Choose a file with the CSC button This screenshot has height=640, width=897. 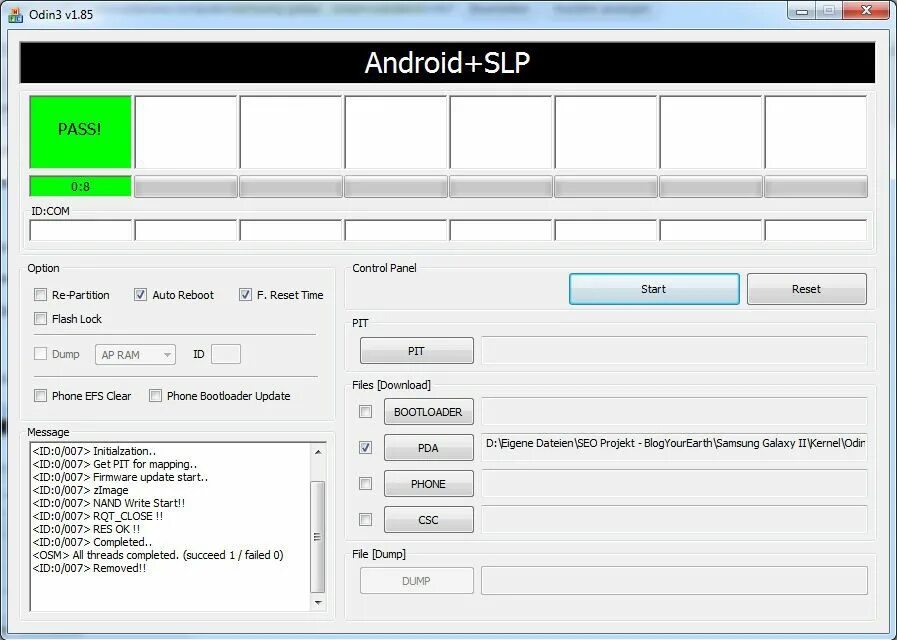pos(428,520)
